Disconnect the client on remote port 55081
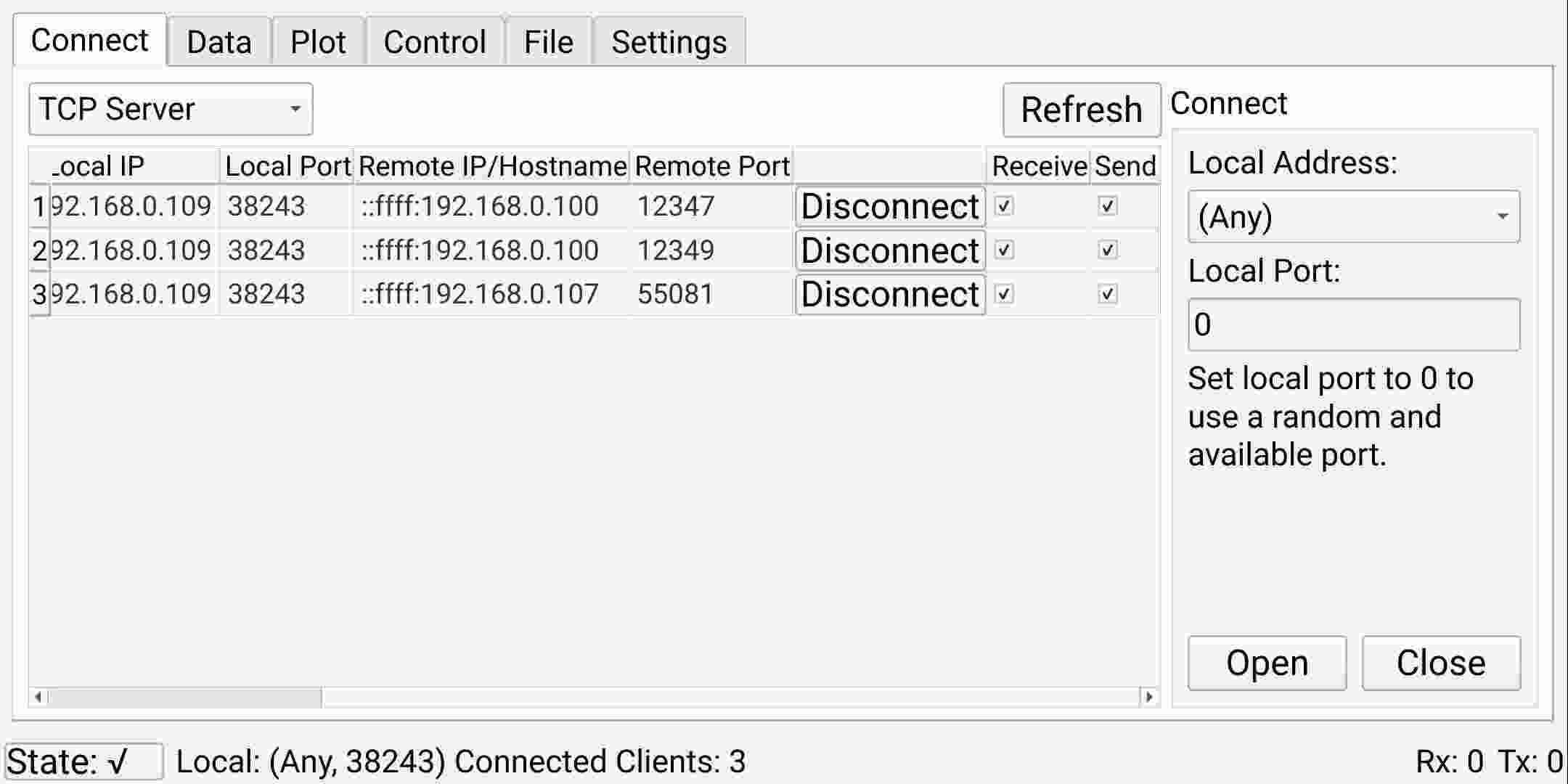1568x784 pixels. (889, 294)
